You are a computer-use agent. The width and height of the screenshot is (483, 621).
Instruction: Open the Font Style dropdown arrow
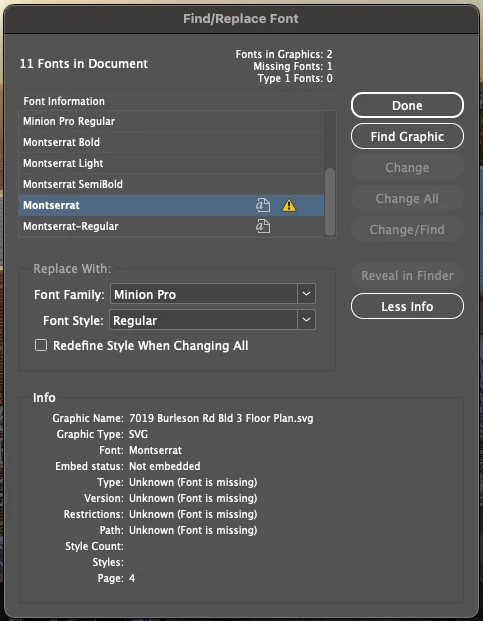click(x=306, y=320)
